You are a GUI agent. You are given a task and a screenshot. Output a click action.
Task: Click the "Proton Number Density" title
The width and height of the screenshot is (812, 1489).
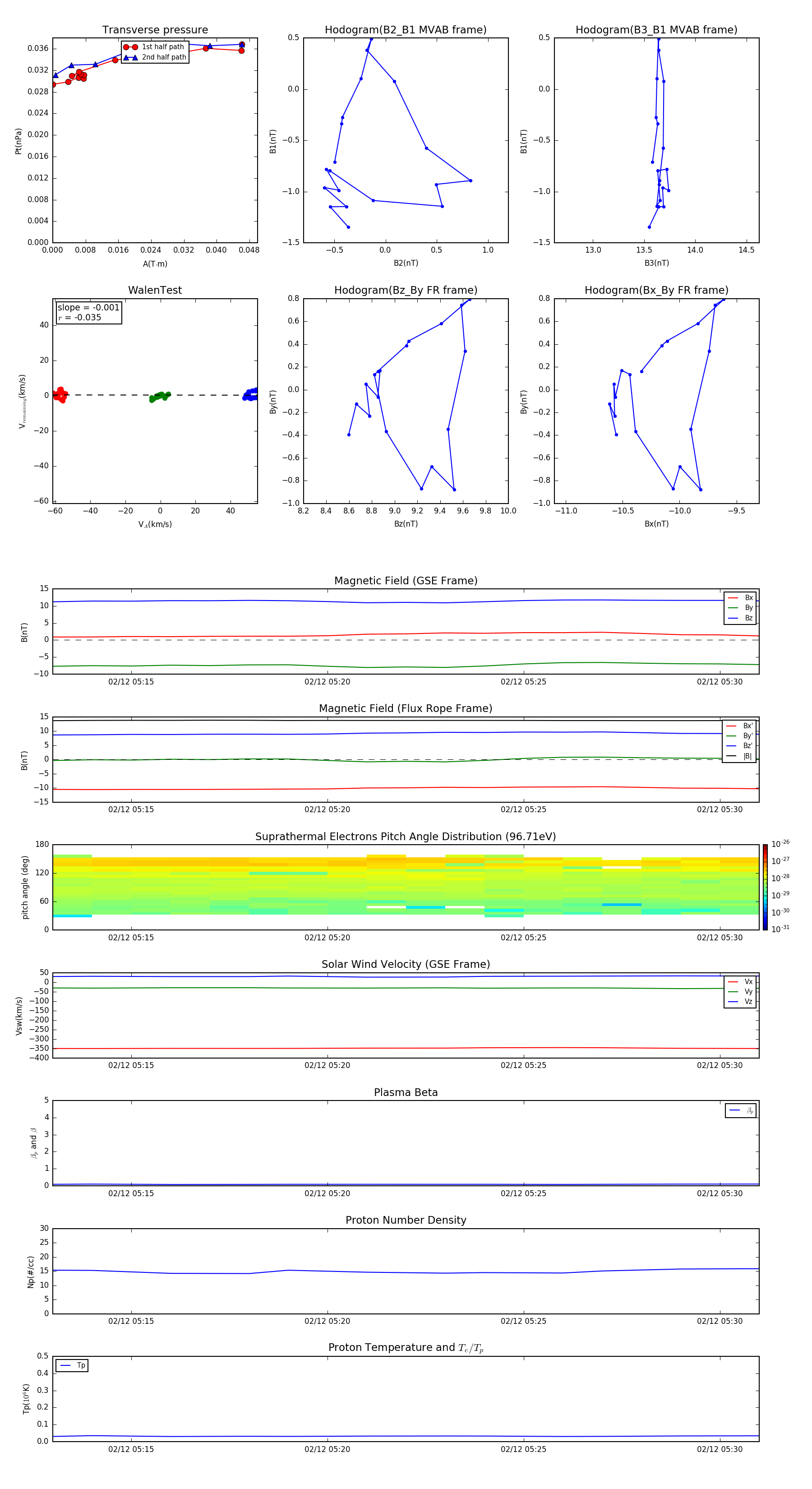(x=406, y=1220)
